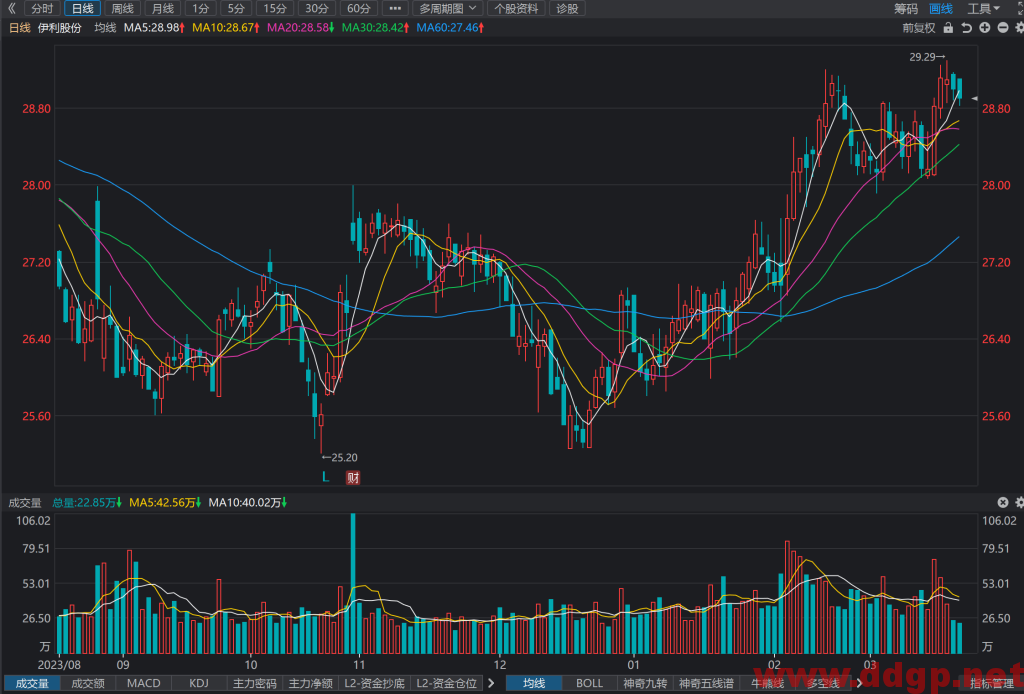1024x694 pixels.
Task: Select the 30分 period
Action: 317,8
